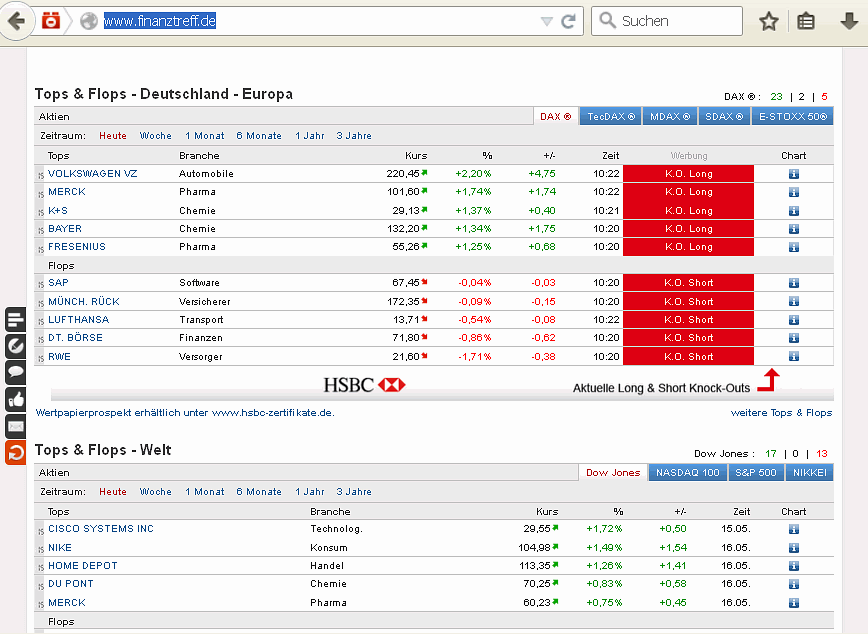Open the DT. BÖRSE stock link
The width and height of the screenshot is (868, 634).
[75, 338]
